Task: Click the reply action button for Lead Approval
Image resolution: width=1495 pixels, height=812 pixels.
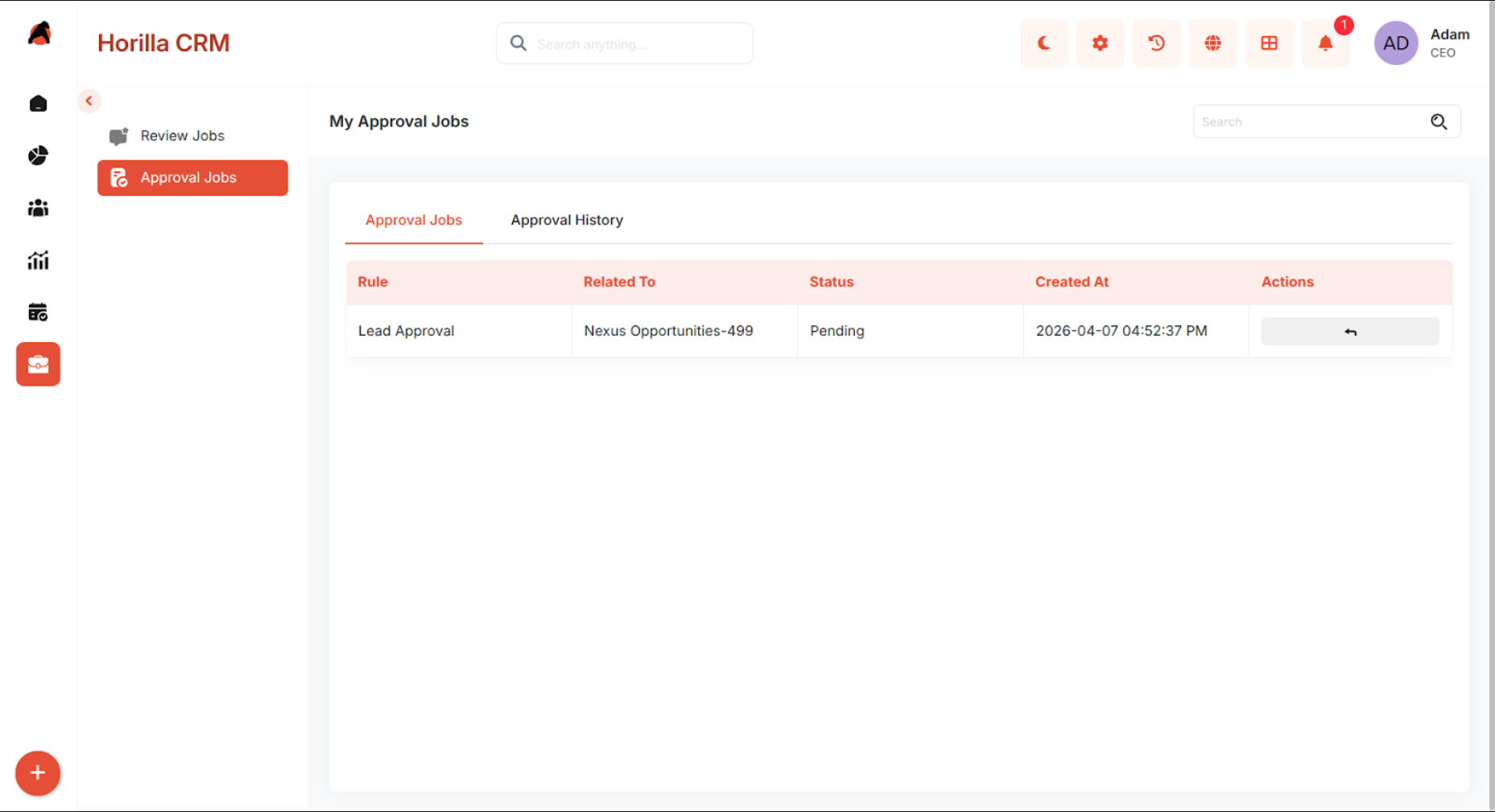Action: tap(1350, 332)
